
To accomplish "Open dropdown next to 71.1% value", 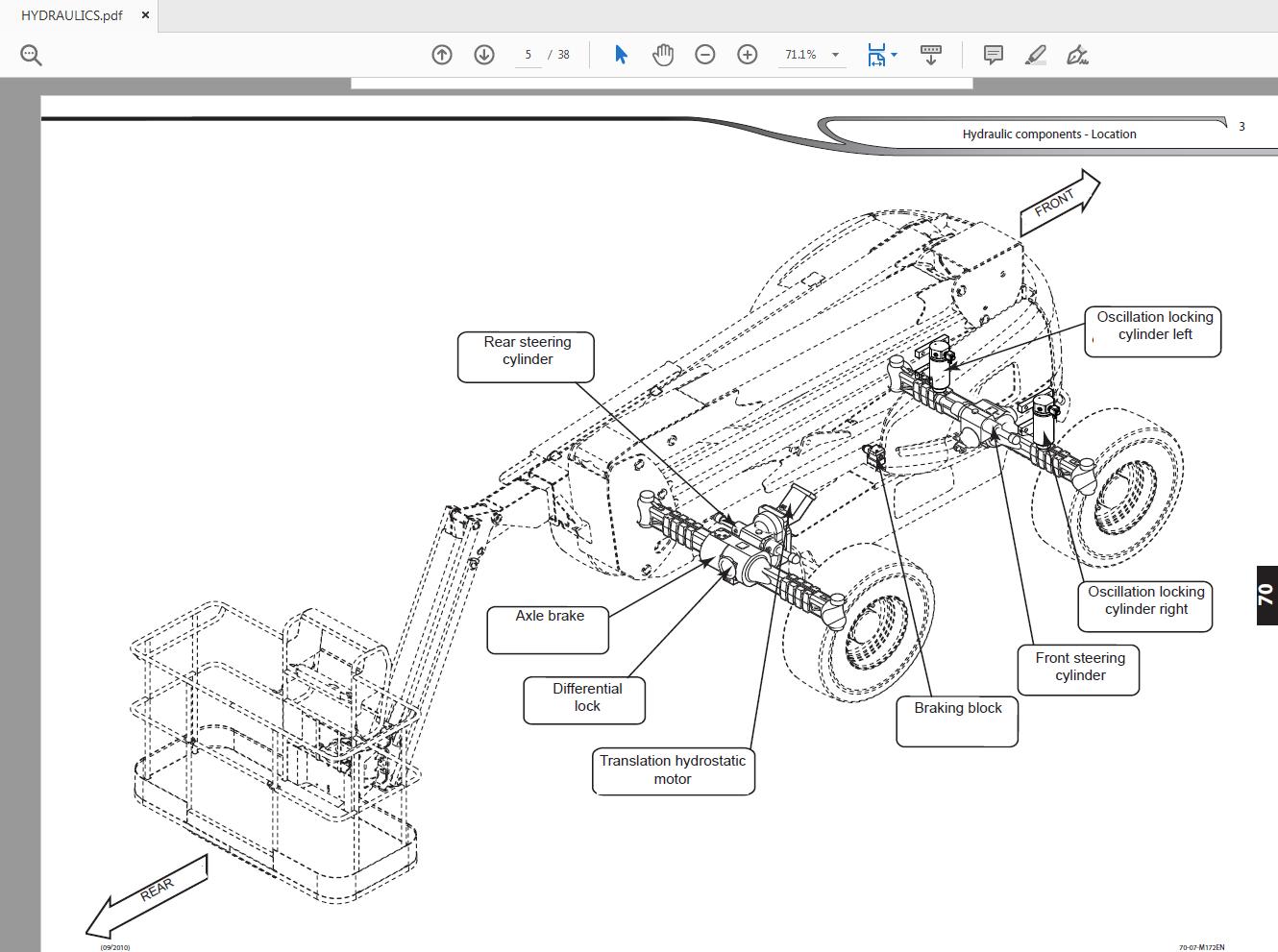I will pos(835,55).
